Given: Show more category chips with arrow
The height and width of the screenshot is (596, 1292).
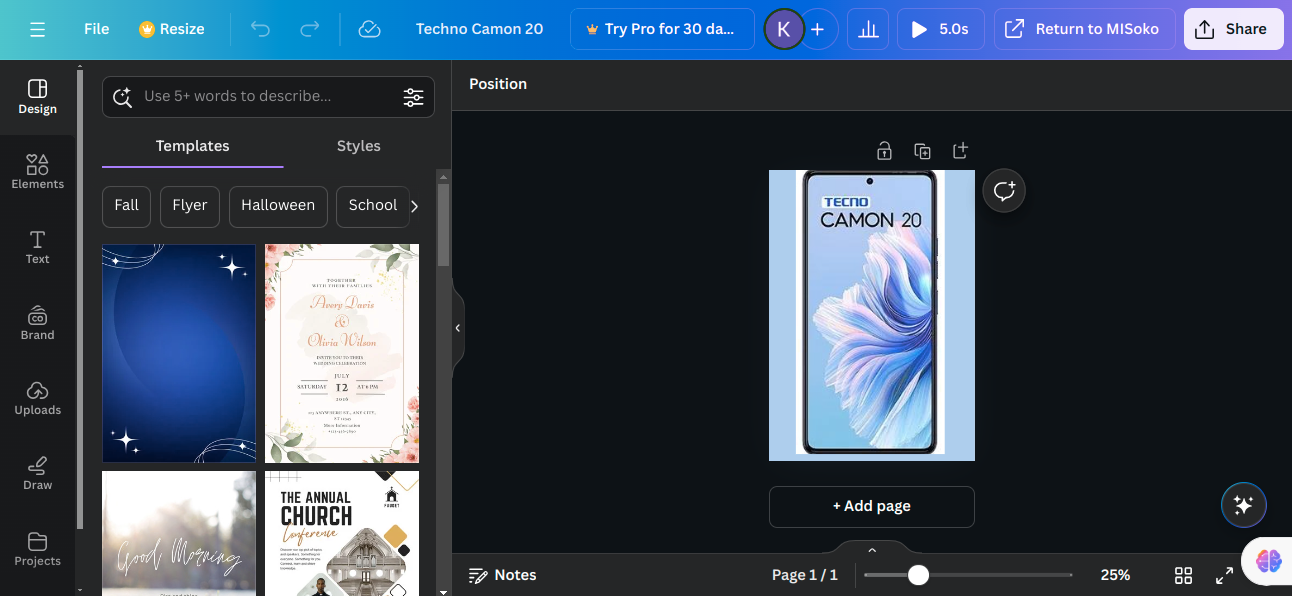Looking at the screenshot, I should pyautogui.click(x=414, y=206).
